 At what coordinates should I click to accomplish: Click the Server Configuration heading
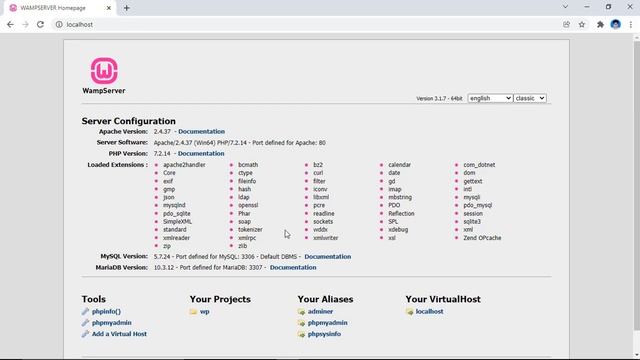[129, 121]
